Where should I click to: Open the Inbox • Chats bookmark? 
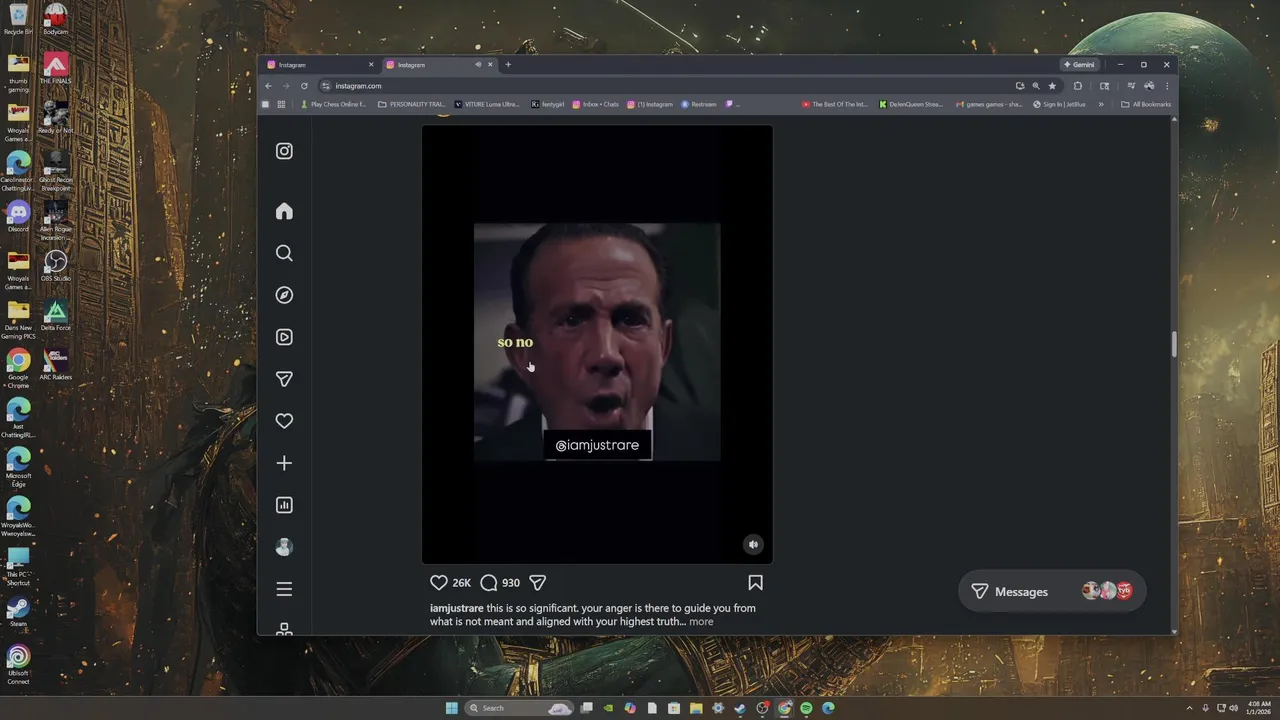[x=596, y=104]
